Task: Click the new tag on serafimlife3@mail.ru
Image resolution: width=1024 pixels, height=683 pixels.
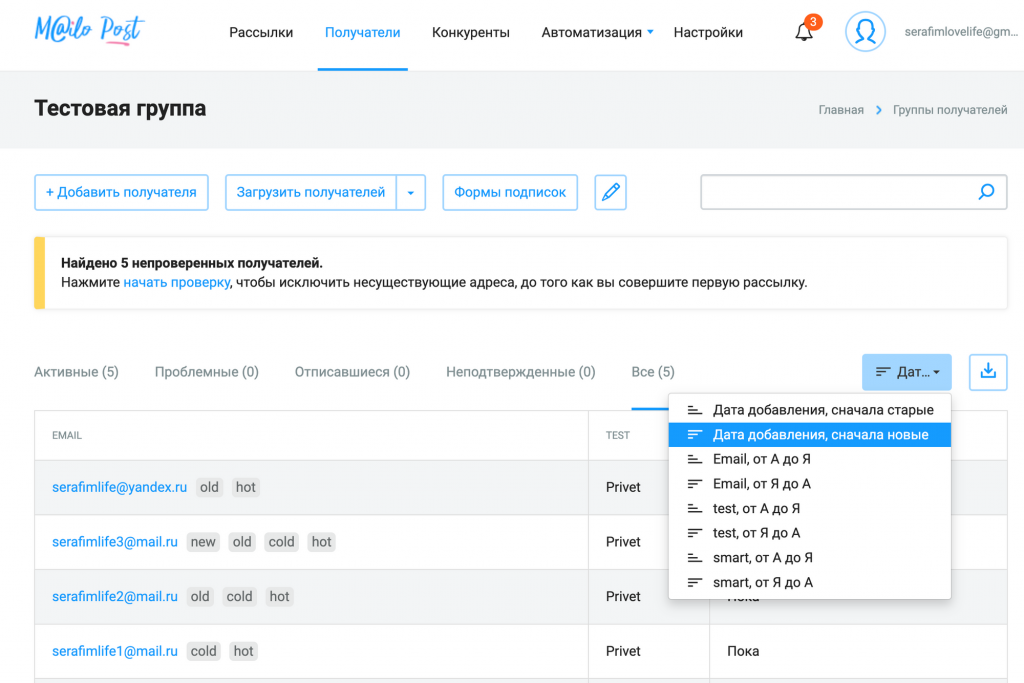Action: click(203, 542)
